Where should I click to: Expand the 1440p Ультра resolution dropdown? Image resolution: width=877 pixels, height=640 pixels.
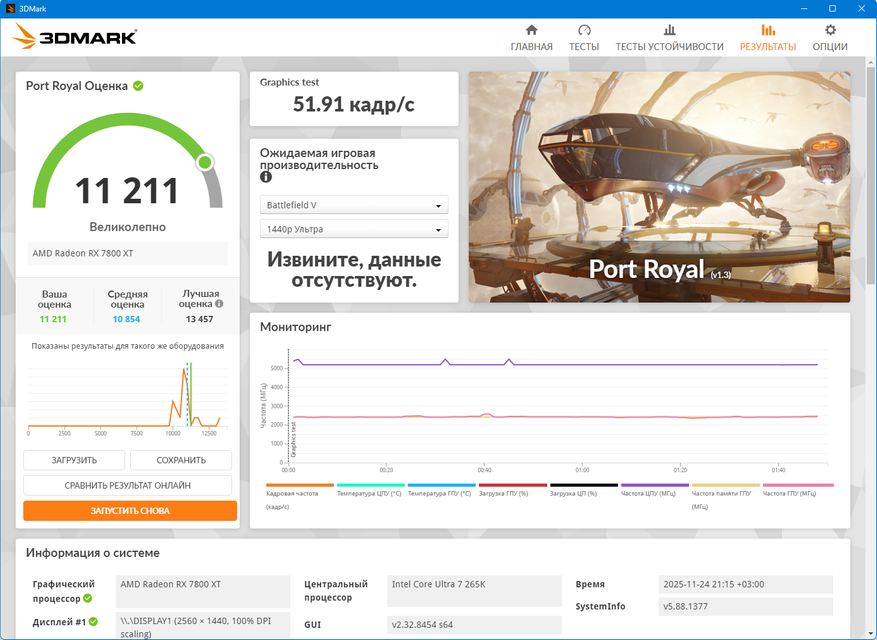pos(354,229)
